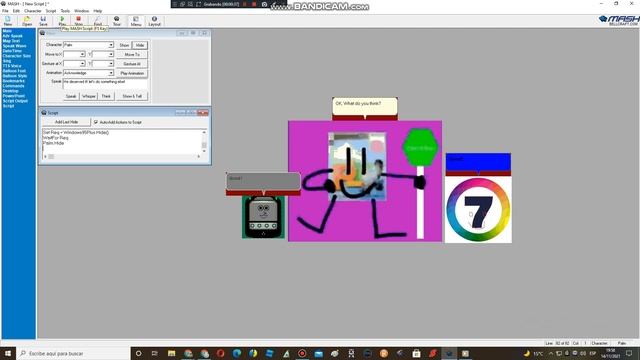Click the green hexagon lollipop sign
The height and width of the screenshot is (360, 640).
(420, 147)
